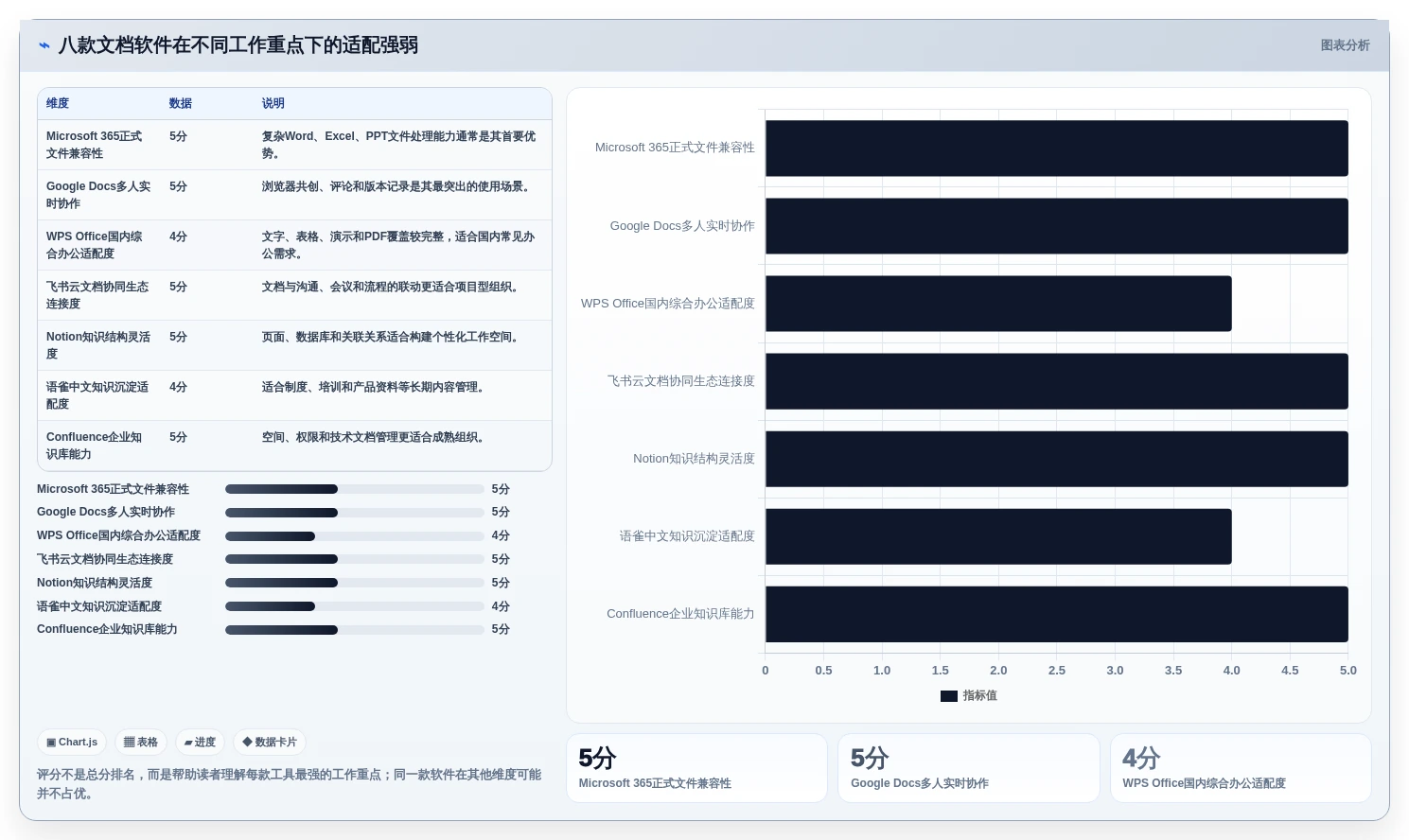The width and height of the screenshot is (1409, 840).
Task: Click the 5.0 axis tick label
Action: [x=1348, y=671]
